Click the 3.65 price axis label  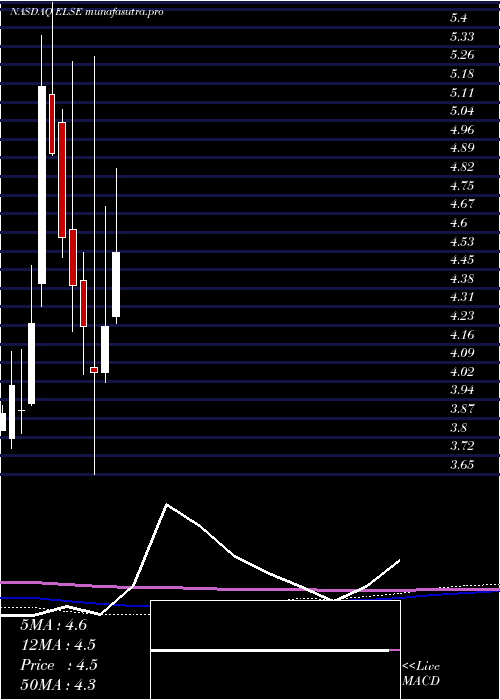(x=462, y=464)
